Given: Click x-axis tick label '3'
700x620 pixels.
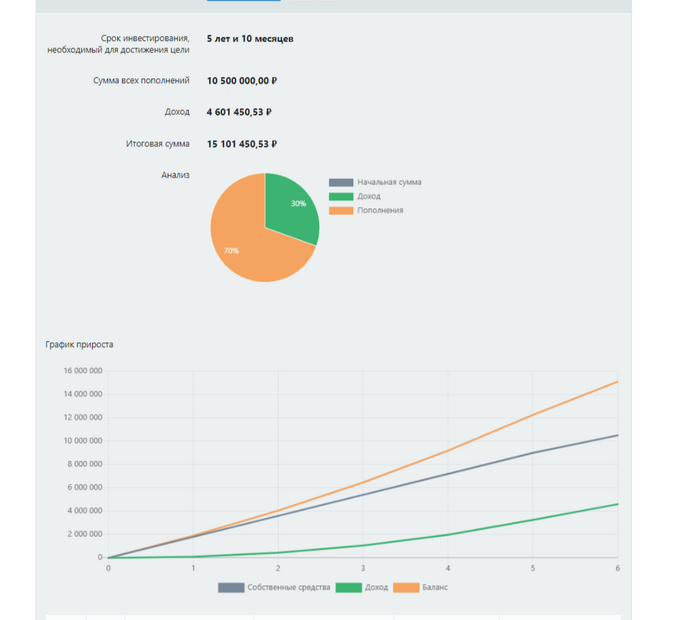Looking at the screenshot, I should pyautogui.click(x=363, y=568).
